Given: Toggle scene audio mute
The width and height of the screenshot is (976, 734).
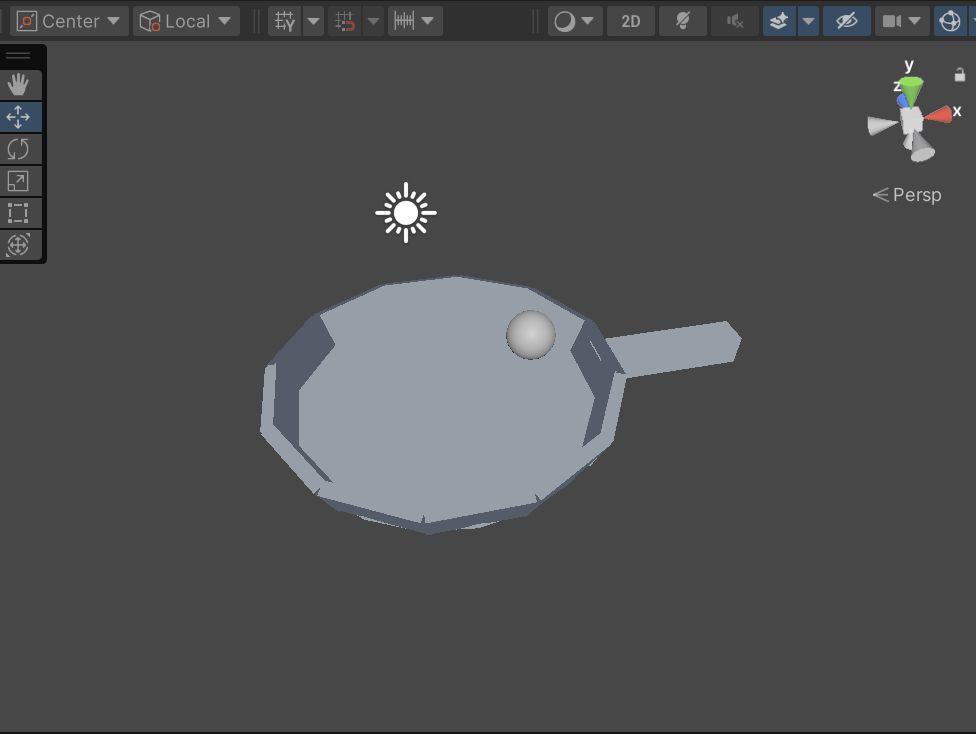Looking at the screenshot, I should click(x=735, y=21).
